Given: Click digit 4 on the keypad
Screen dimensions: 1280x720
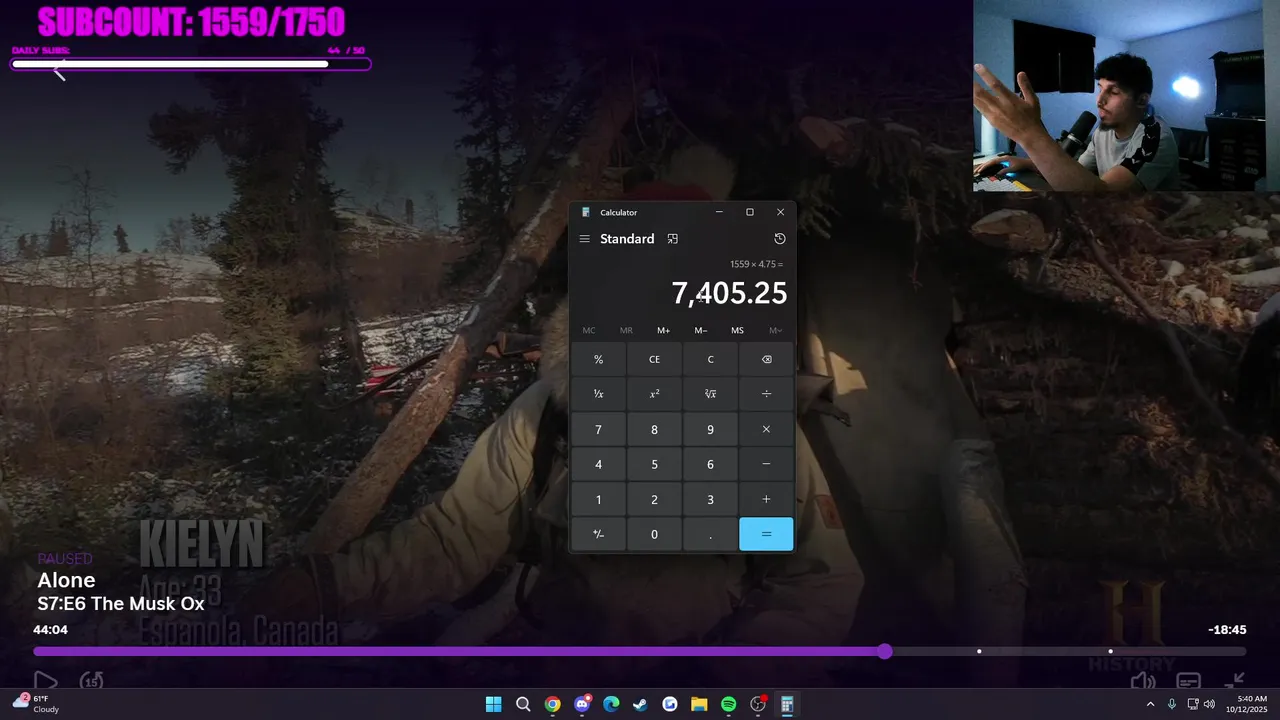Looking at the screenshot, I should [x=598, y=464].
